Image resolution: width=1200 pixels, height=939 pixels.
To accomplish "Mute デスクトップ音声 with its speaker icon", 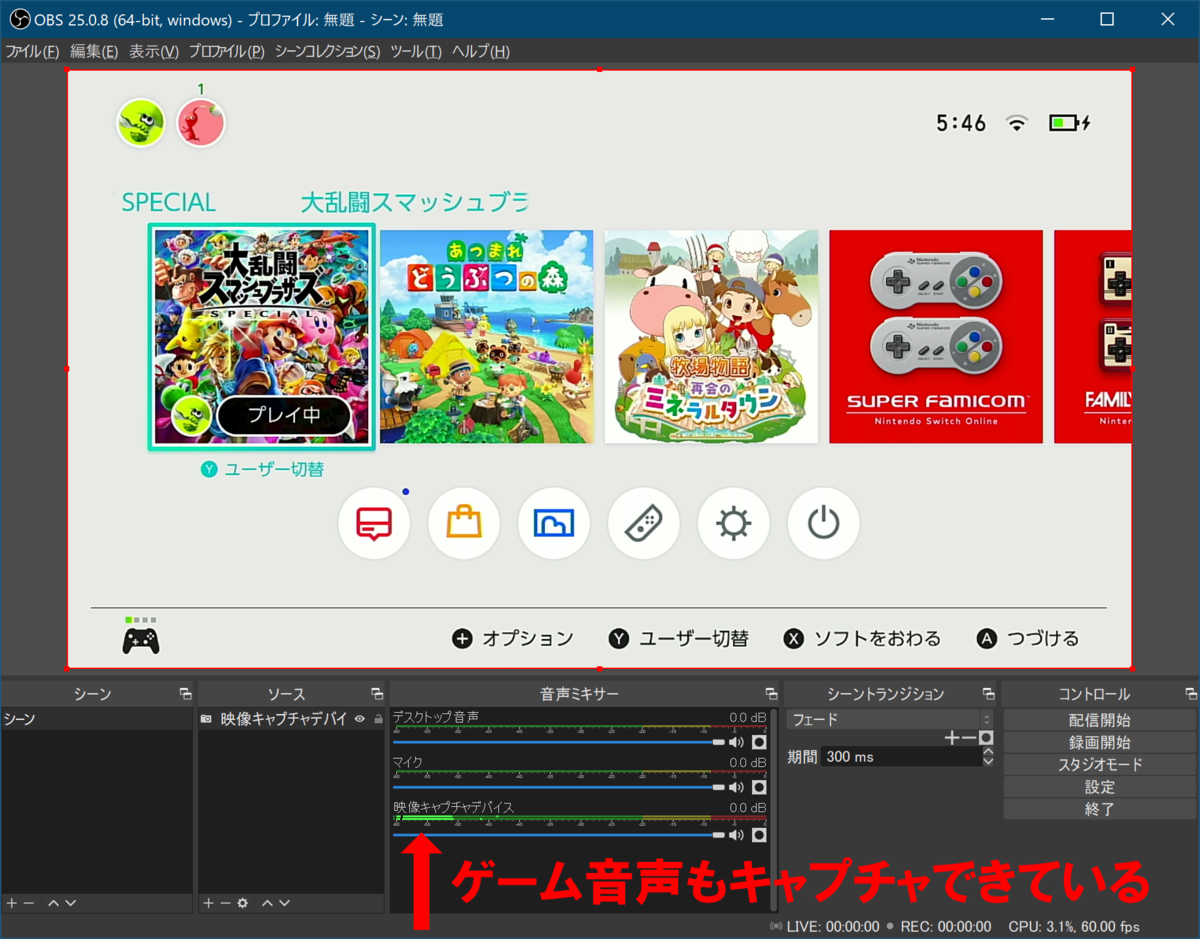I will pyautogui.click(x=737, y=742).
